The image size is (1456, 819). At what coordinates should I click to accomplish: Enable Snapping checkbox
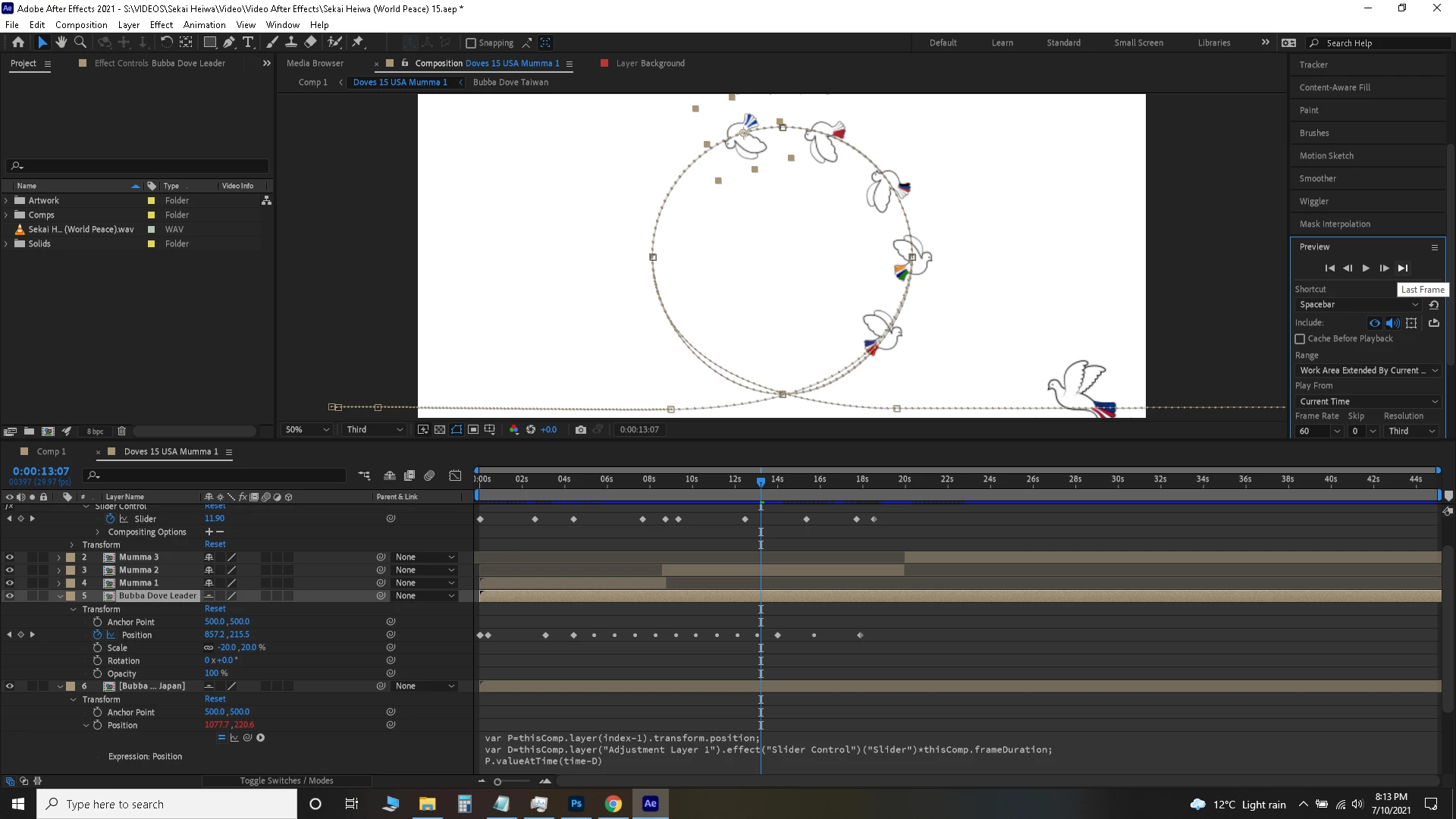471,43
